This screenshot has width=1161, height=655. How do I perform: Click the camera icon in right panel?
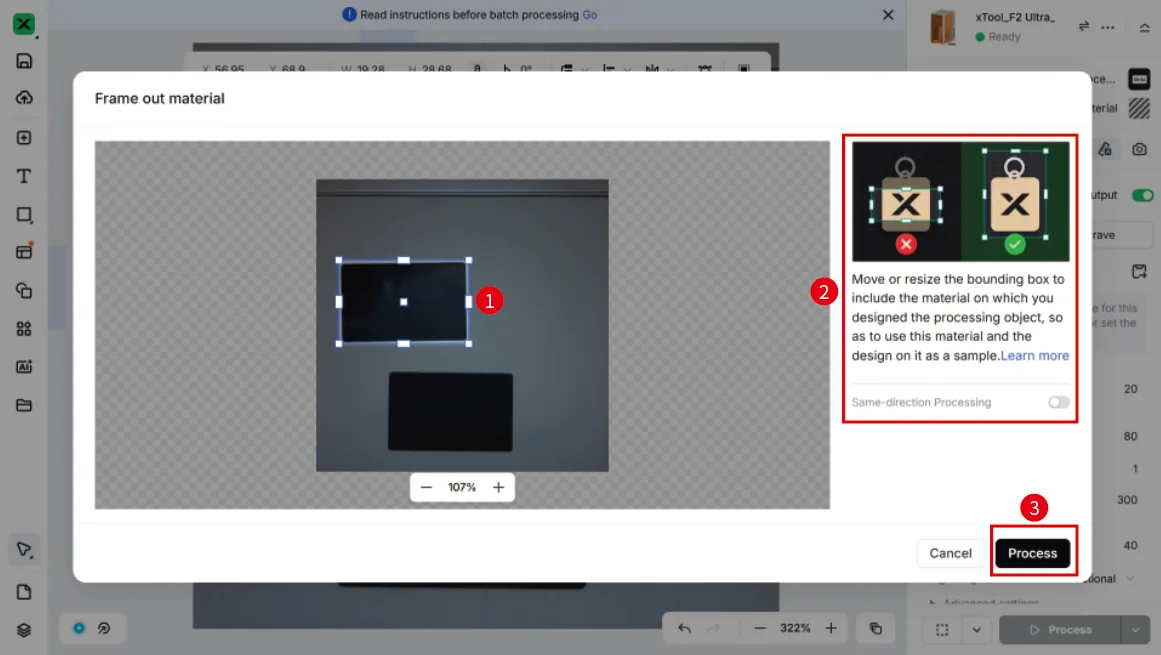(1140, 150)
